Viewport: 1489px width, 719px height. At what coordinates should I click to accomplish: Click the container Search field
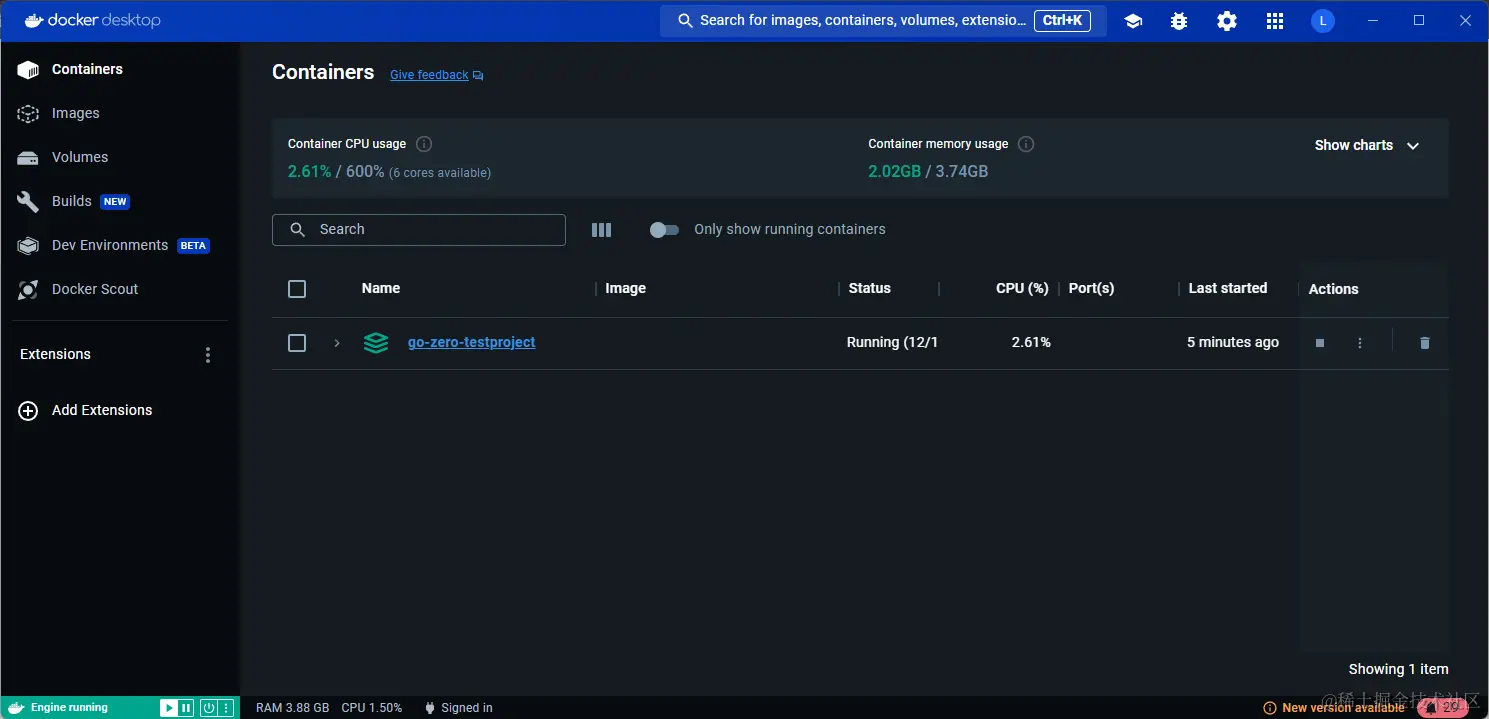(419, 230)
